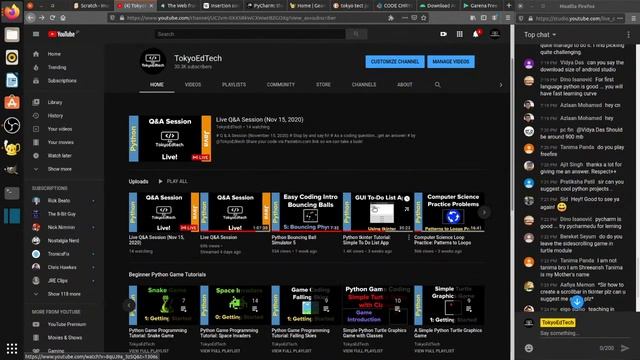Click PLAY ALL for Uploads
640x360 pixels.
coord(173,181)
